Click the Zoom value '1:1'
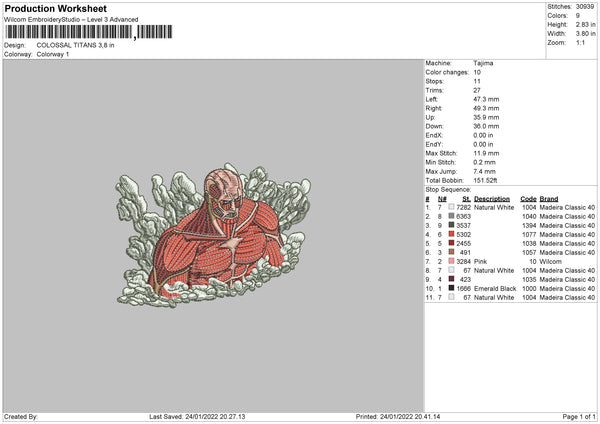Image resolution: width=600 pixels, height=424 pixels. click(580, 42)
